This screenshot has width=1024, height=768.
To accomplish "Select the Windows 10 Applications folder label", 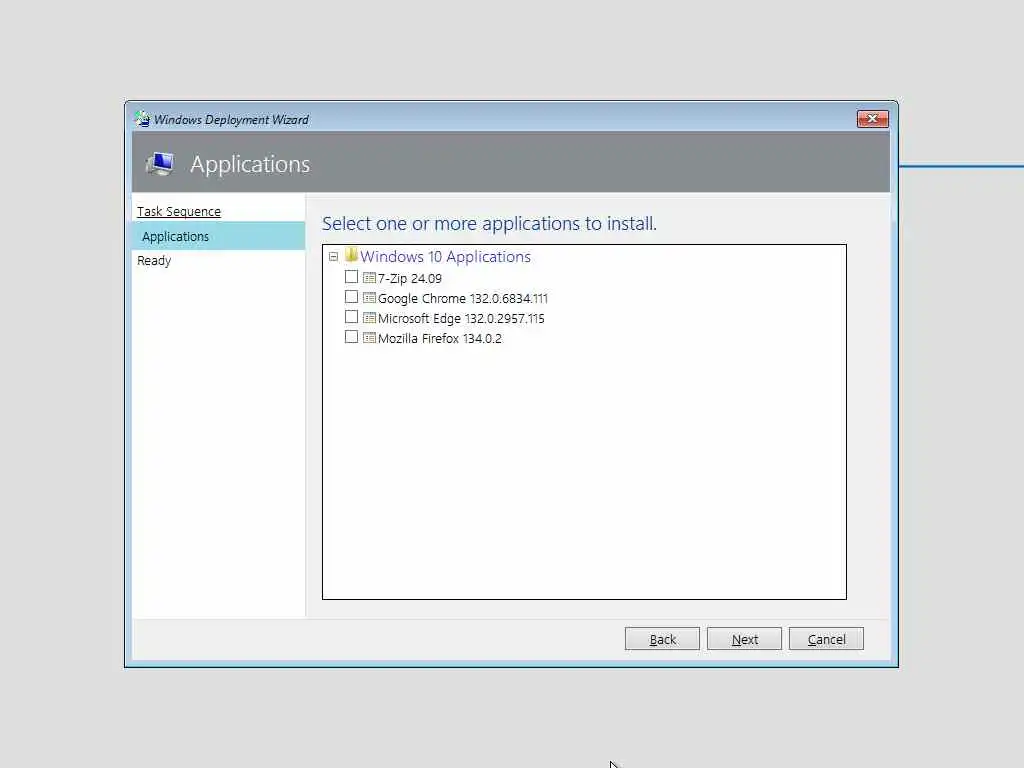I will click(x=445, y=257).
